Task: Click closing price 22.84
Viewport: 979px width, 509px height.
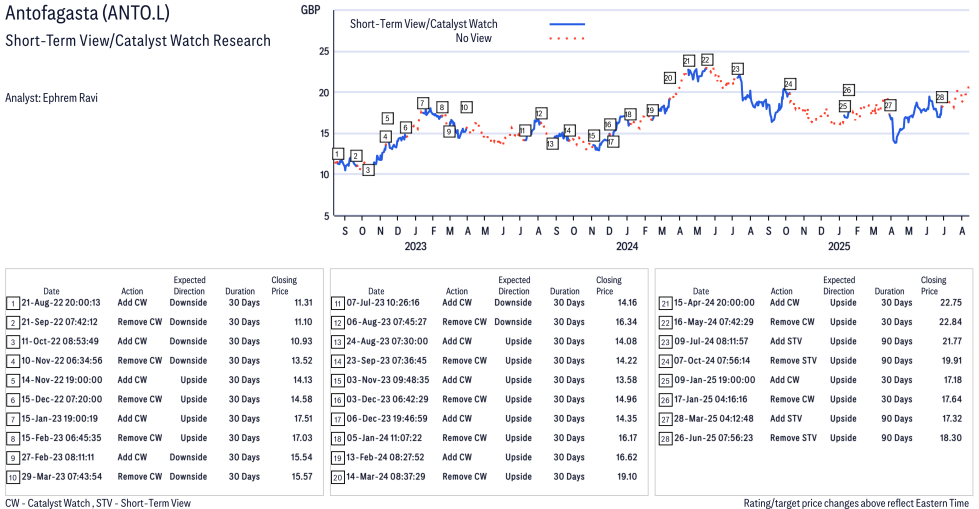Action: click(x=951, y=322)
